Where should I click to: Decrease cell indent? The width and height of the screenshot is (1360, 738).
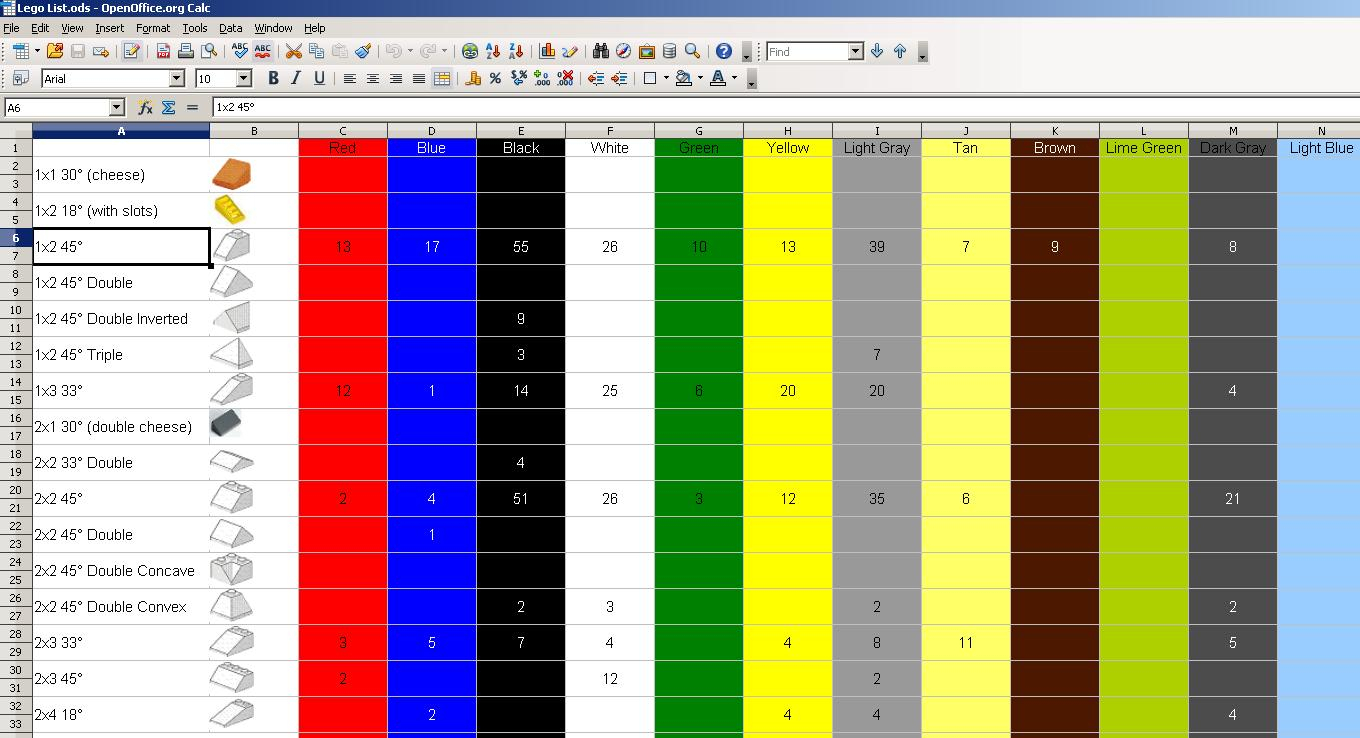pos(596,78)
